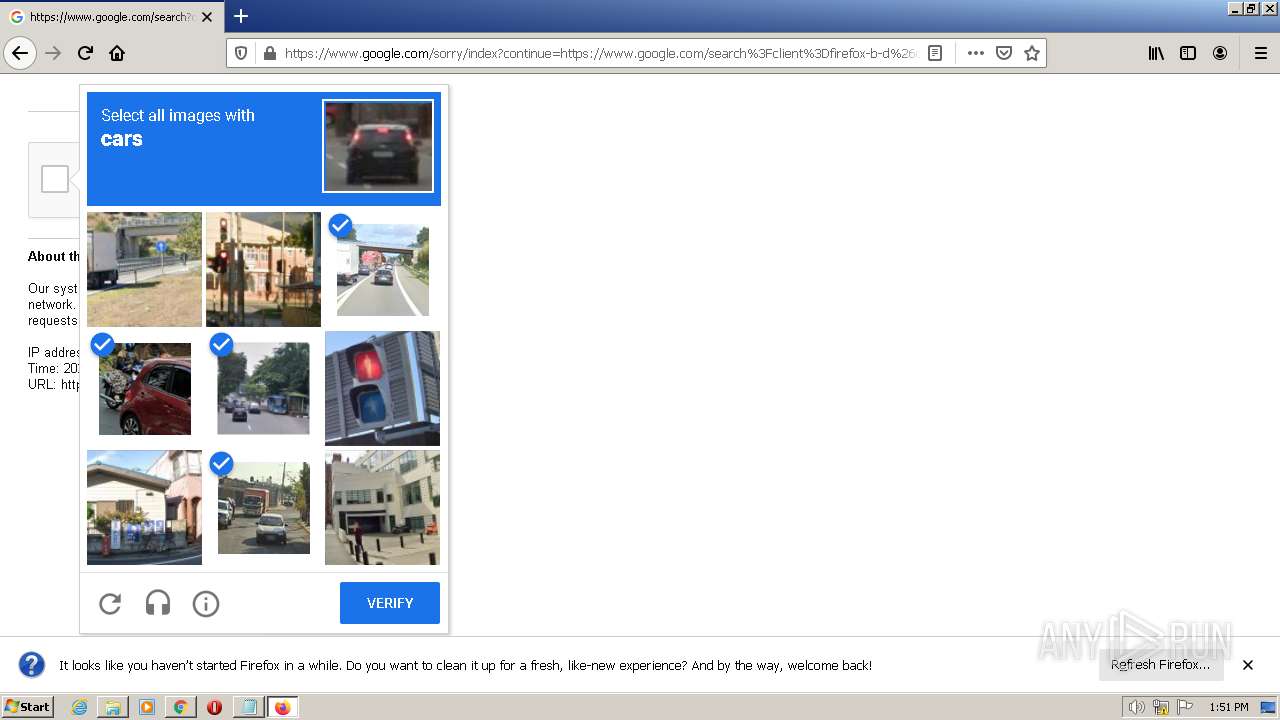Go back to the previous page
The width and height of the screenshot is (1280, 720).
point(20,53)
